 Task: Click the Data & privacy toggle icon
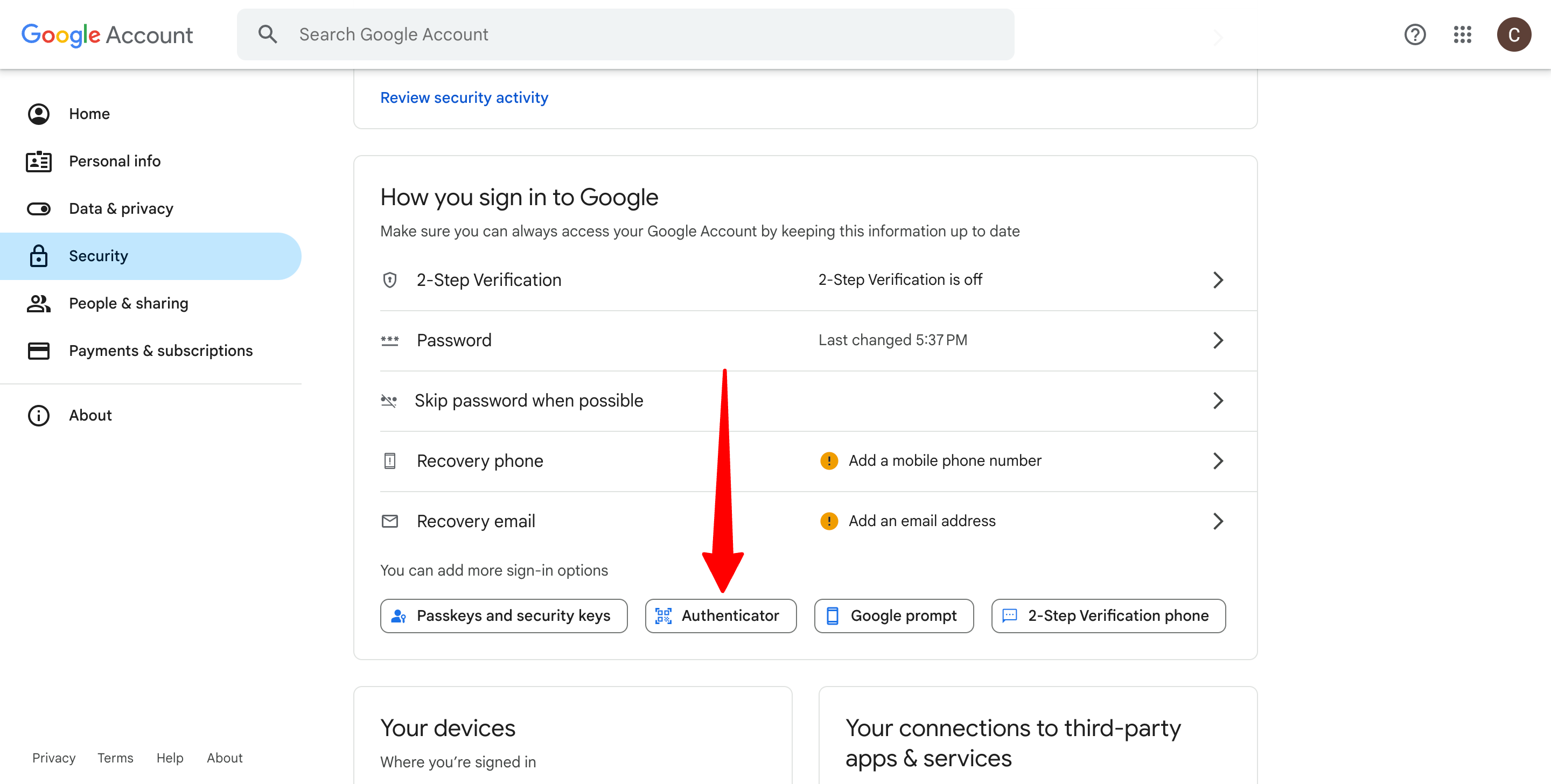(39, 209)
